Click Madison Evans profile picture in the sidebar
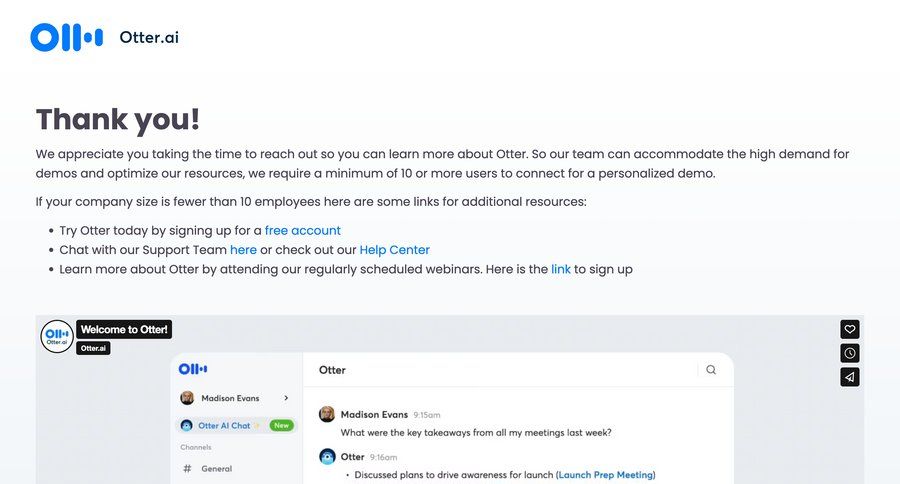This screenshot has width=900, height=484. pyautogui.click(x=187, y=398)
